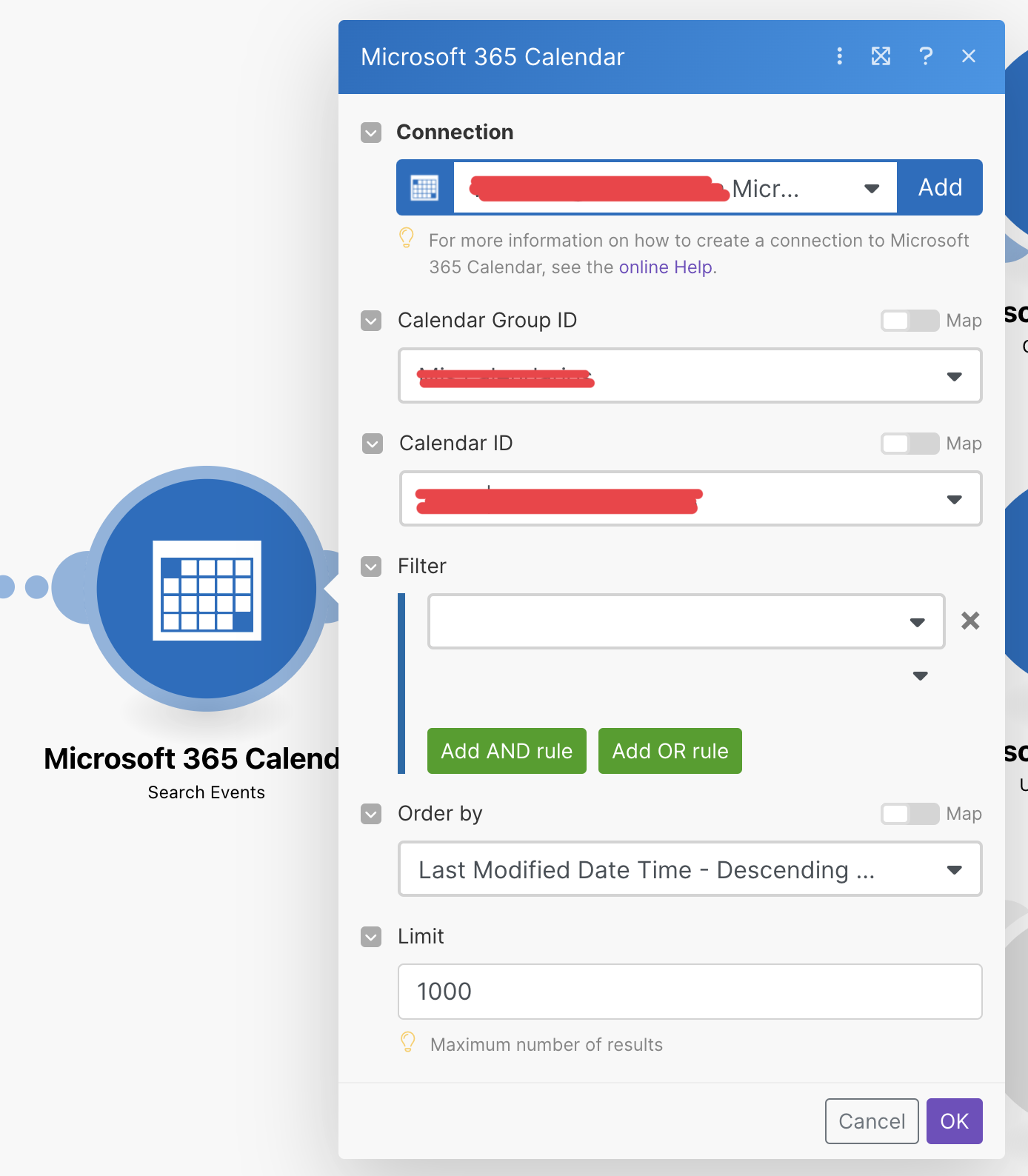Open the filter operator dropdown arrow

point(921,675)
